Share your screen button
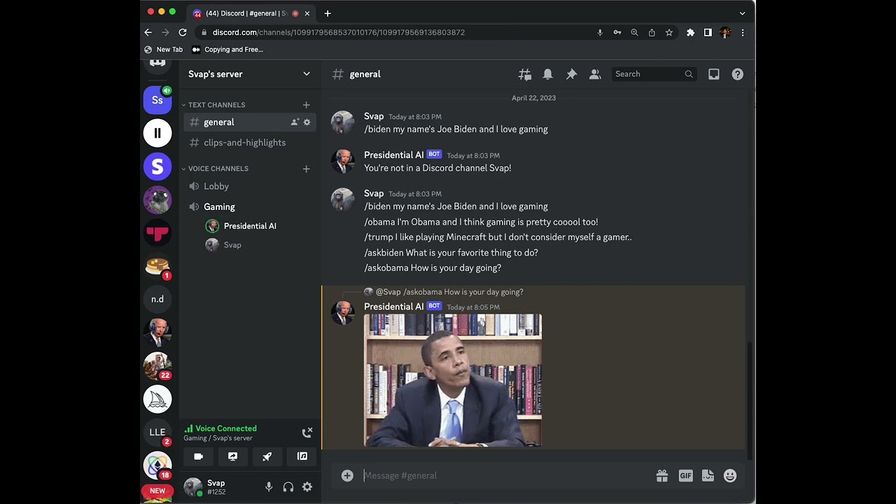This screenshot has height=504, width=896. pos(233,457)
